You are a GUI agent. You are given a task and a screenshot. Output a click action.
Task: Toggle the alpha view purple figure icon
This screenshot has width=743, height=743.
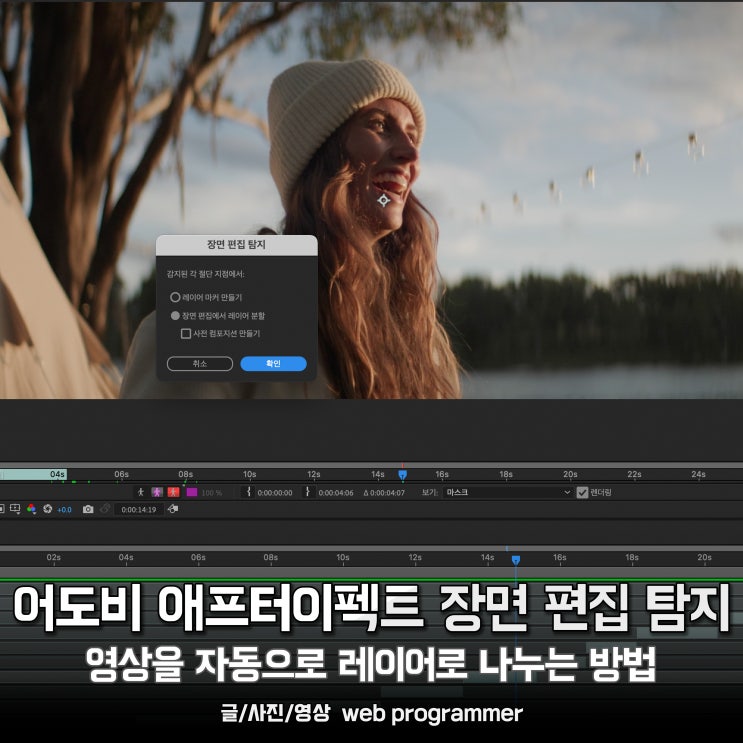coord(157,492)
